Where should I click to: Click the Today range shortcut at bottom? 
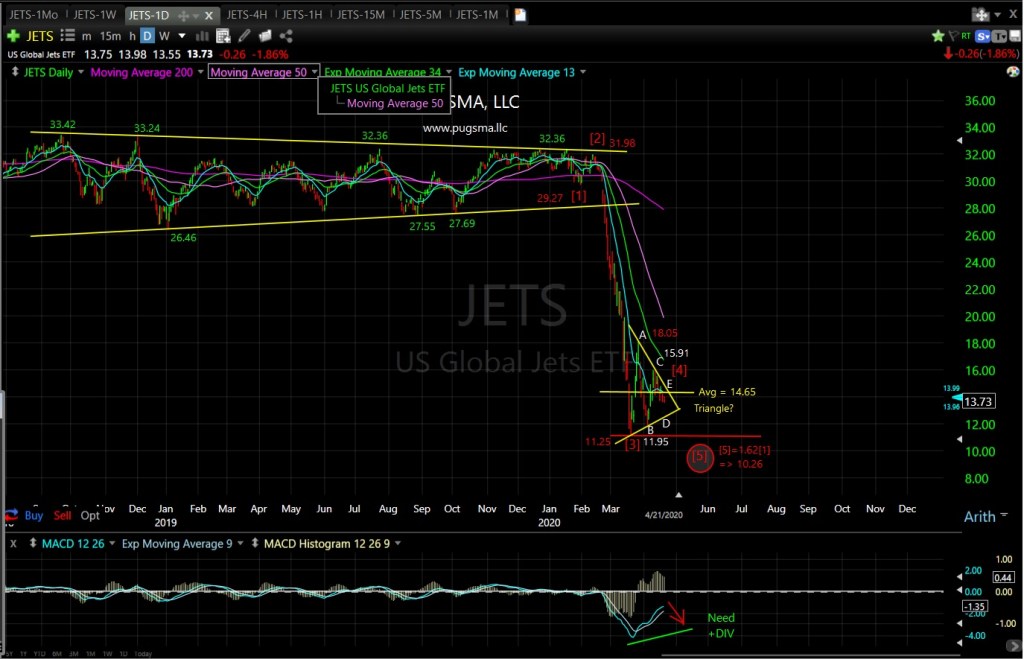(x=143, y=653)
